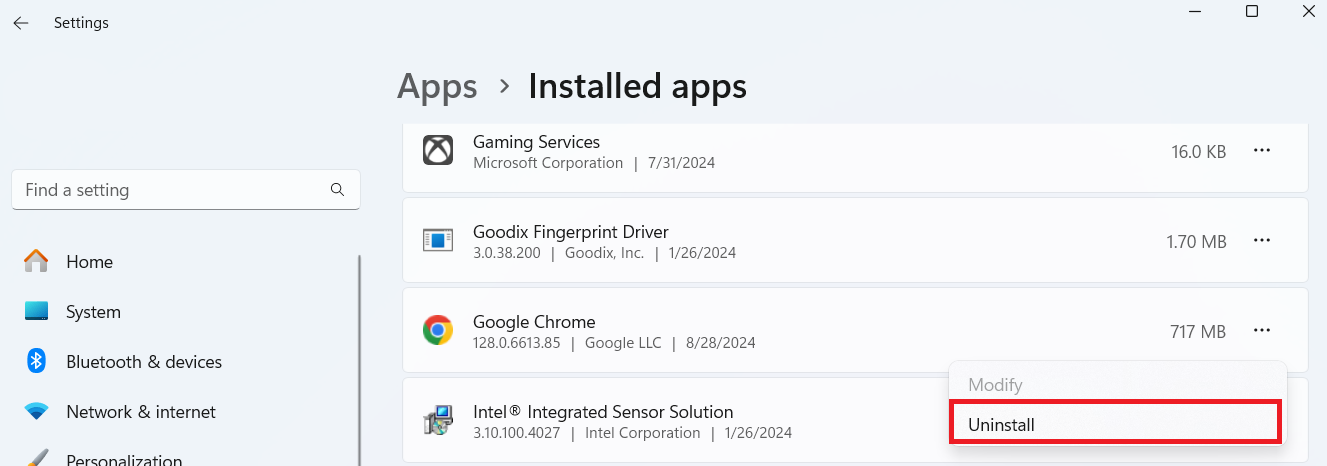
Task: Close the Settings window
Action: [x=1310, y=11]
